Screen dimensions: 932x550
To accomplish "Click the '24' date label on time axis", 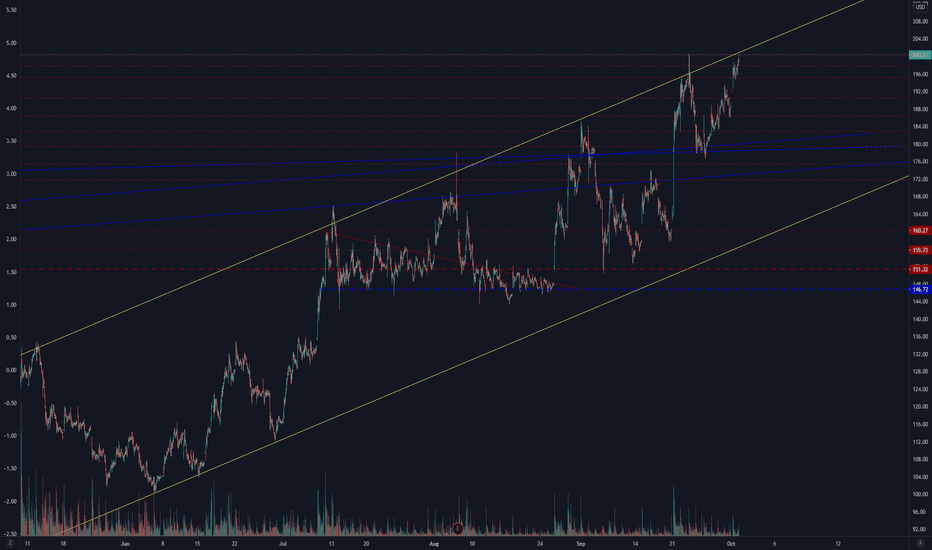I will click(x=540, y=543).
